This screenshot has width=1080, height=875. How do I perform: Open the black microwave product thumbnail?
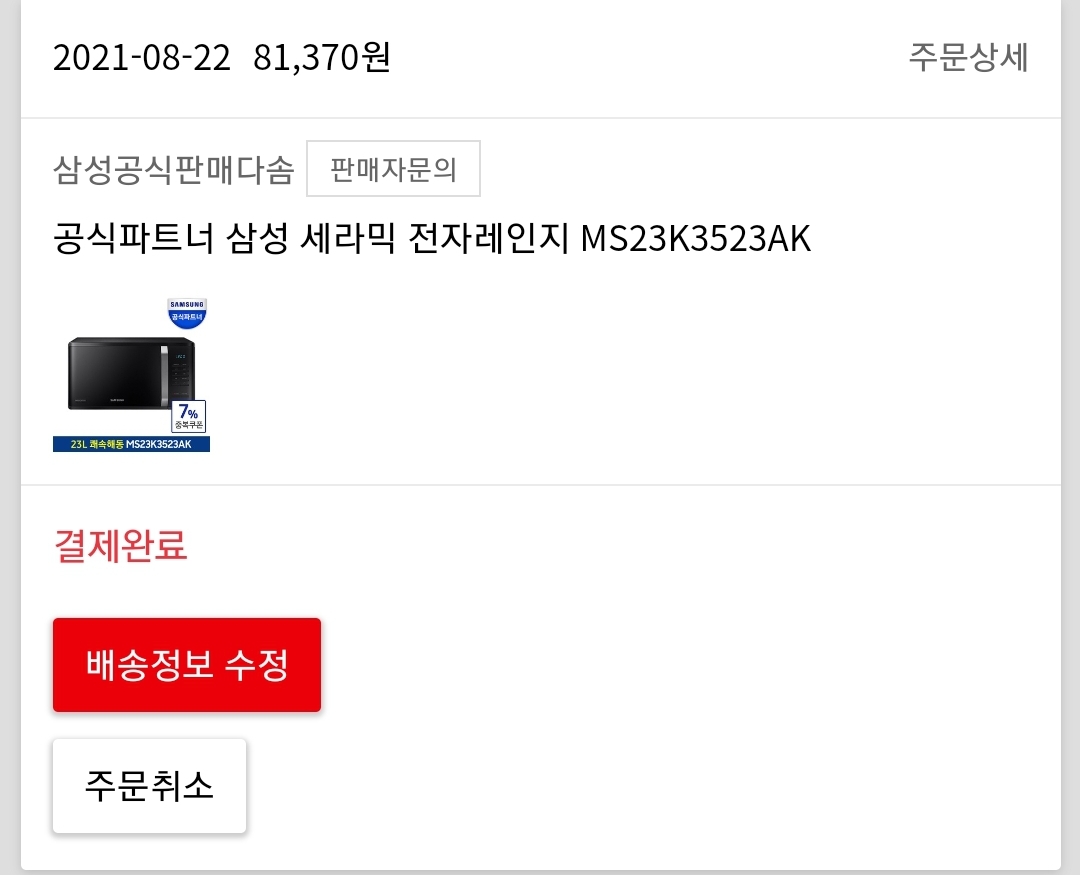click(131, 375)
